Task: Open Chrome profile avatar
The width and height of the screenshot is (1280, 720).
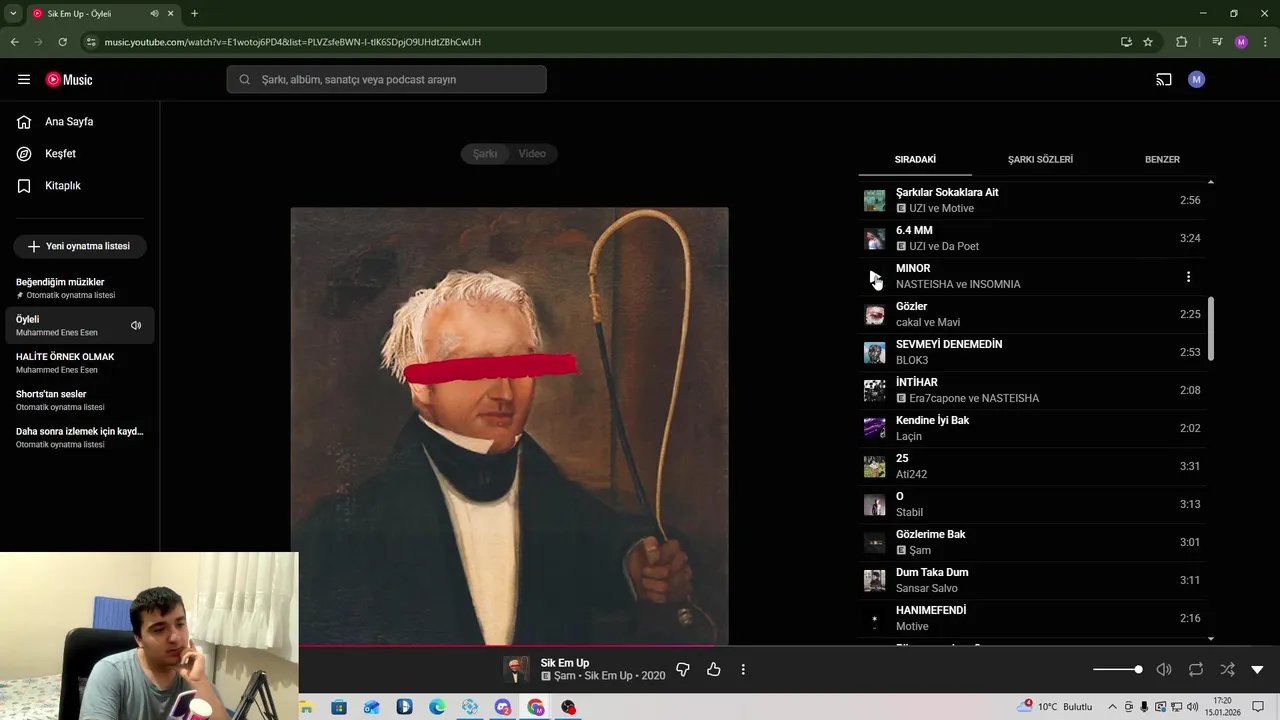Action: click(1241, 42)
